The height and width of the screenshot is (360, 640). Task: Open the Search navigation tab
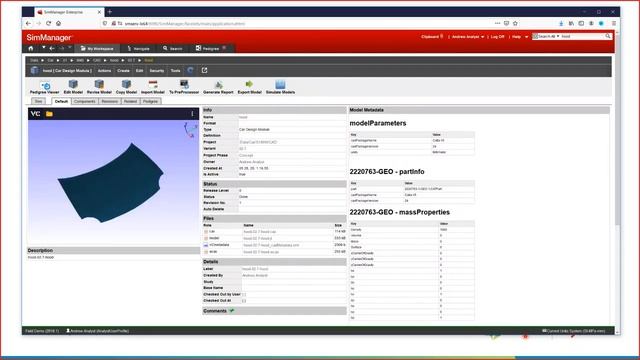point(173,49)
